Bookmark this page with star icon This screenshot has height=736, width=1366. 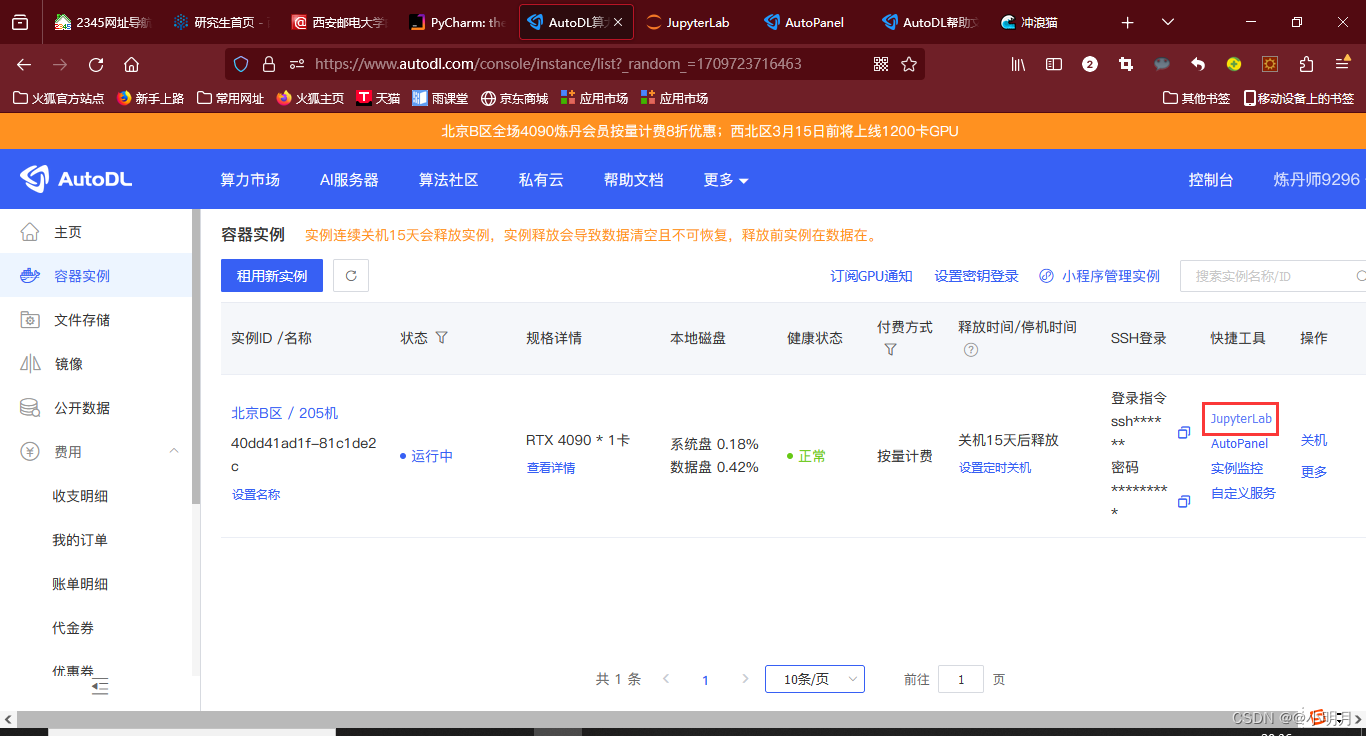(x=909, y=64)
